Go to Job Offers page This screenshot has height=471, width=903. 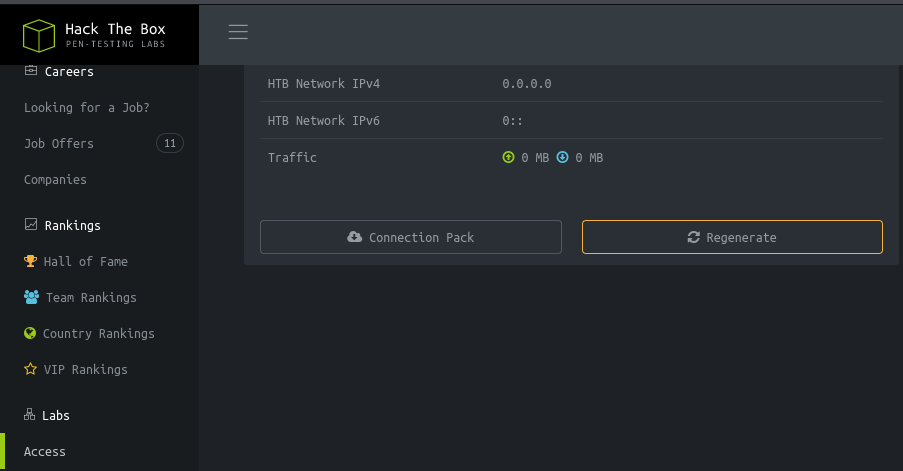click(59, 144)
